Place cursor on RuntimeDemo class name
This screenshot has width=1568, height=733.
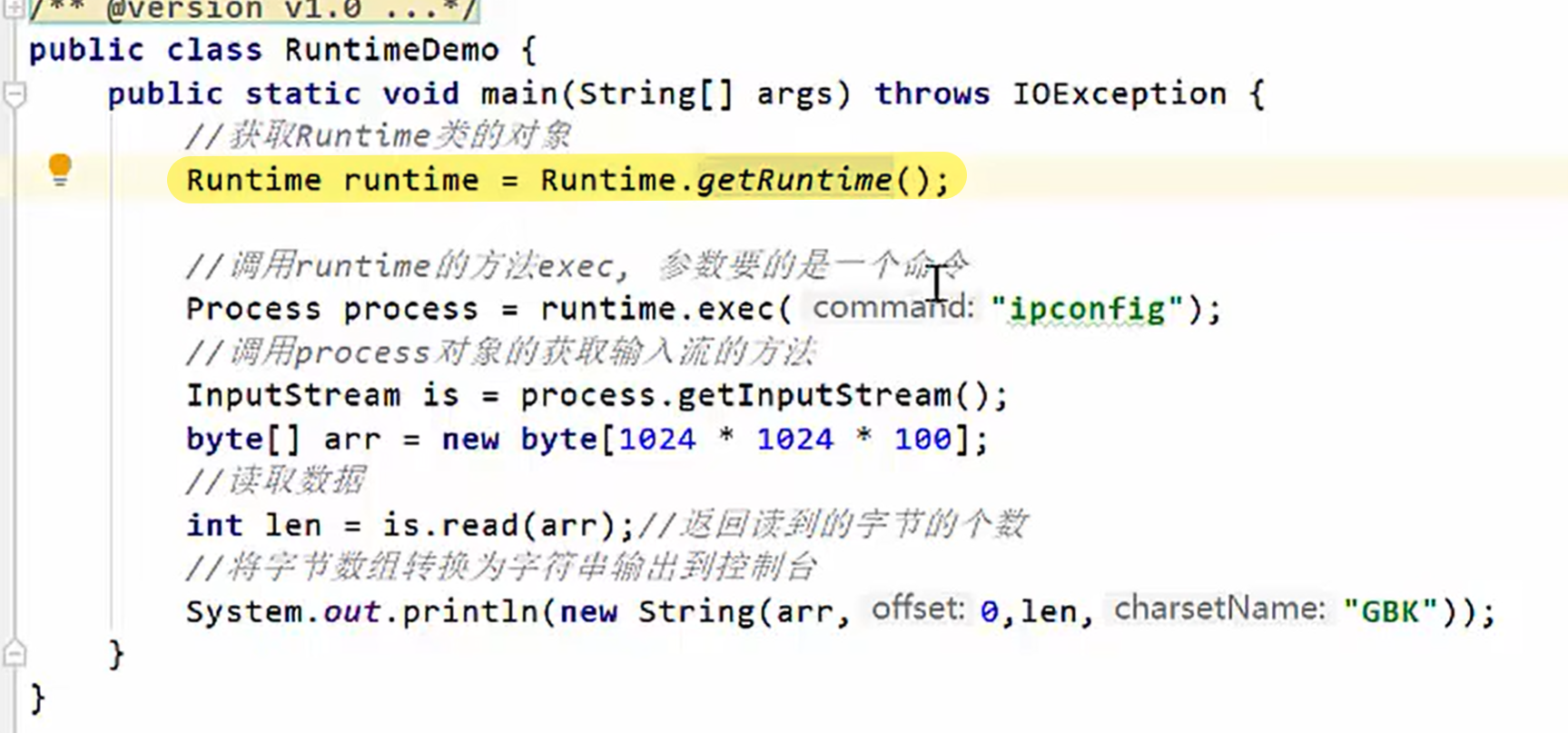coord(391,50)
